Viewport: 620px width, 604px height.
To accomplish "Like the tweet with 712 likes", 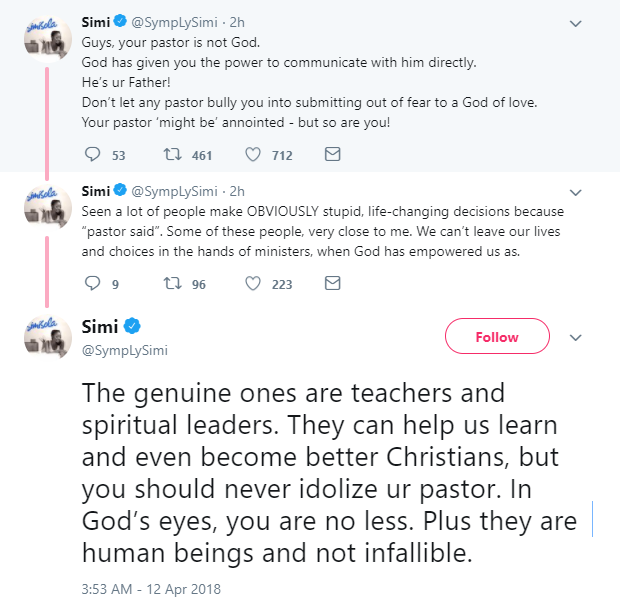I will 254,155.
